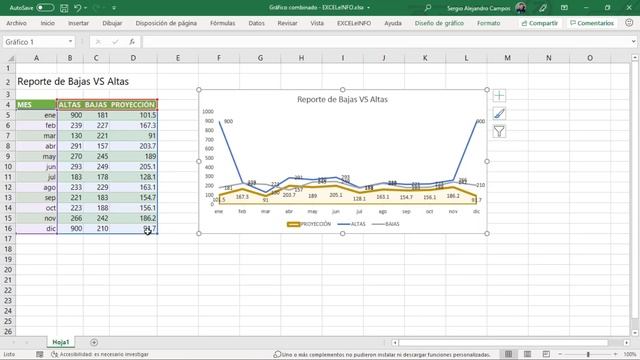Switch to the Formato tab

point(489,23)
